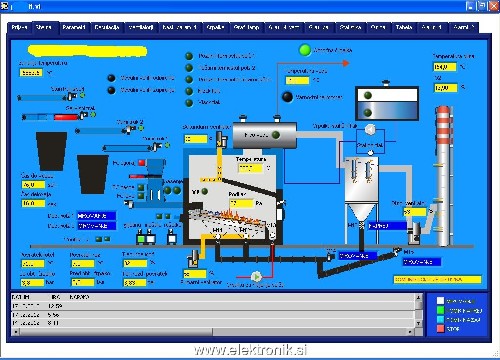The image size is (500, 360).
Task: Click the topmost lamp in the five-lamp column
Action: pyautogui.click(x=189, y=56)
